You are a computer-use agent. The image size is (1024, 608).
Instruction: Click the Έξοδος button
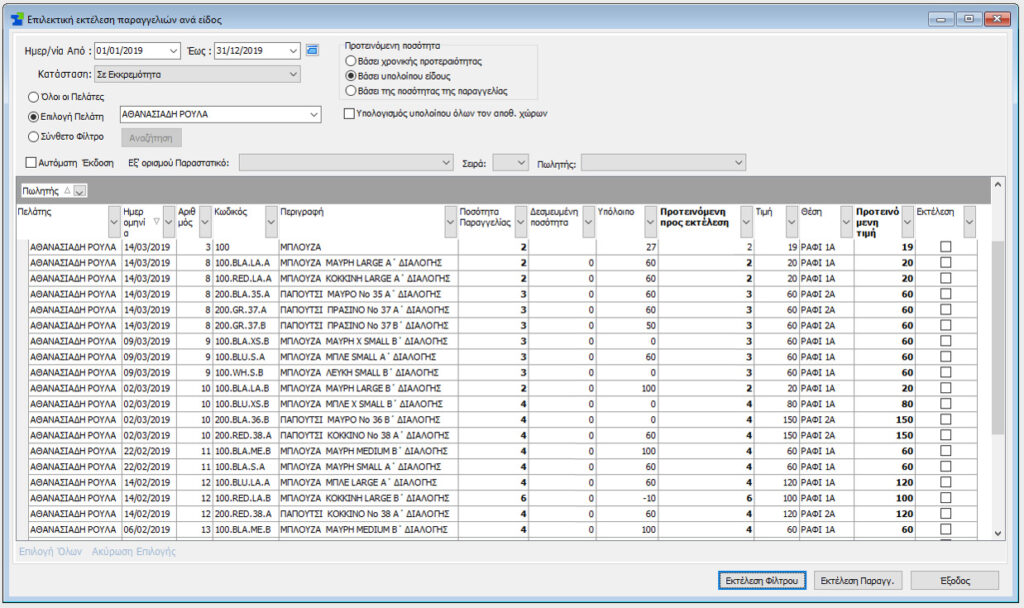pyautogui.click(x=955, y=580)
